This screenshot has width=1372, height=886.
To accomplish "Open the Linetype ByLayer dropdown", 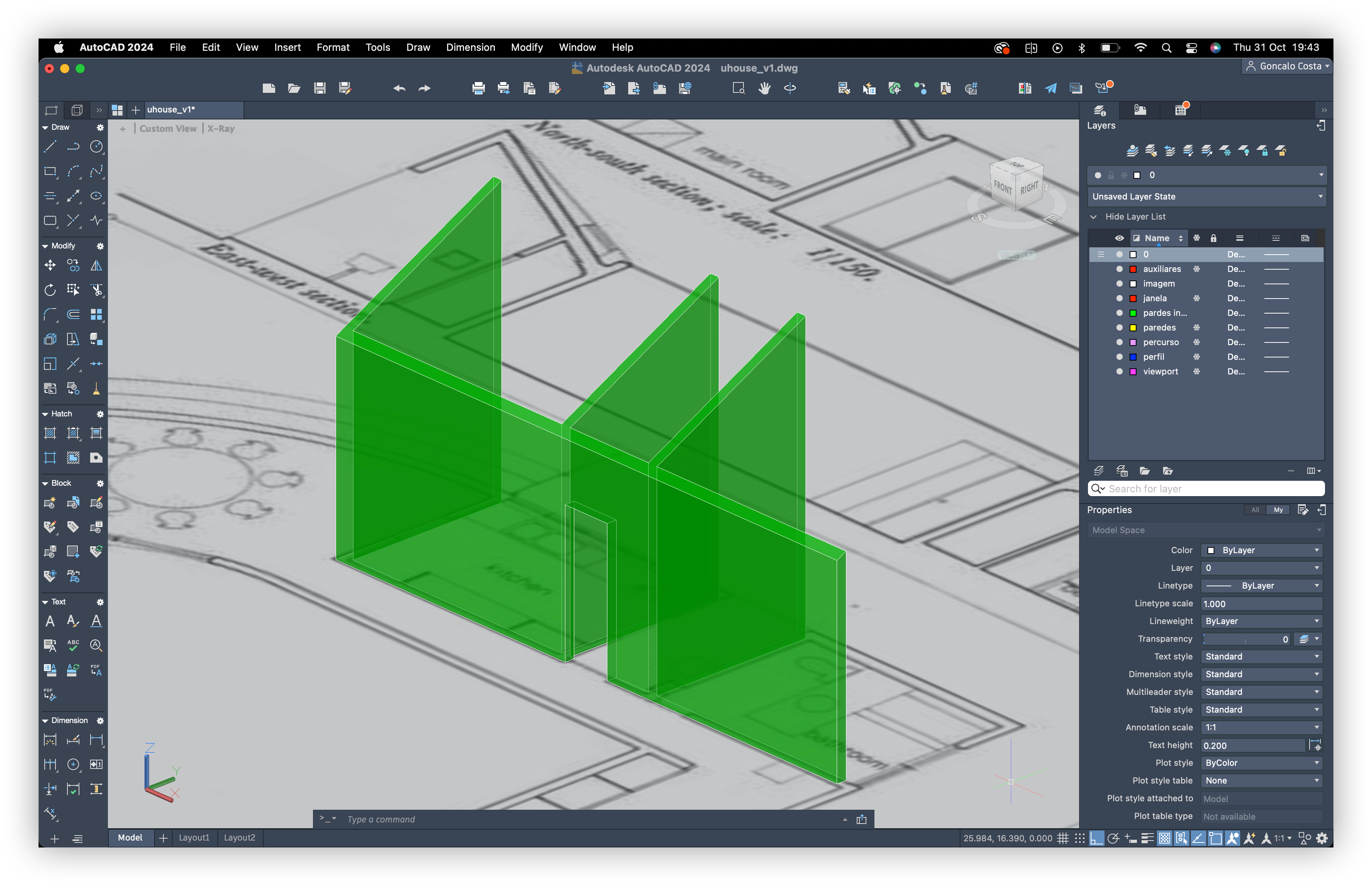I will tap(1261, 586).
